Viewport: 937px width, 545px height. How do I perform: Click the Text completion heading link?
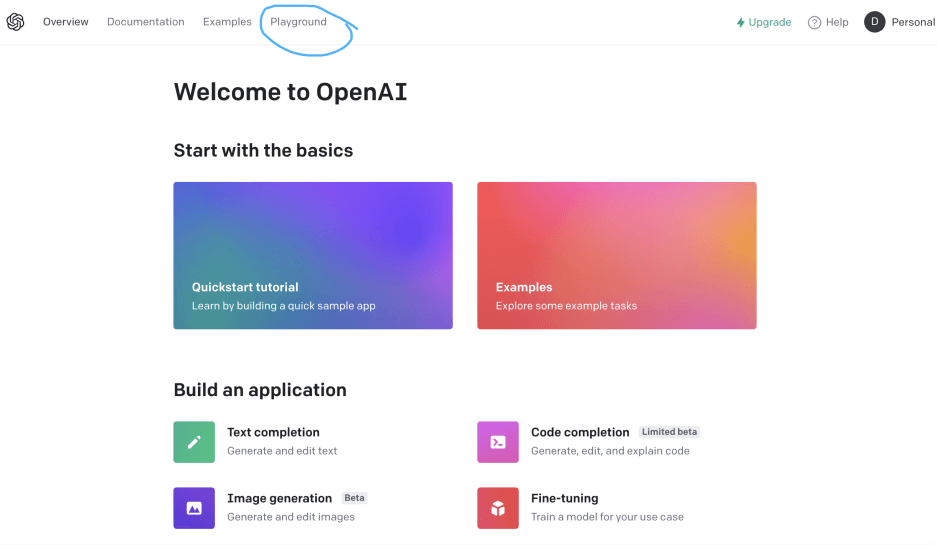(273, 432)
